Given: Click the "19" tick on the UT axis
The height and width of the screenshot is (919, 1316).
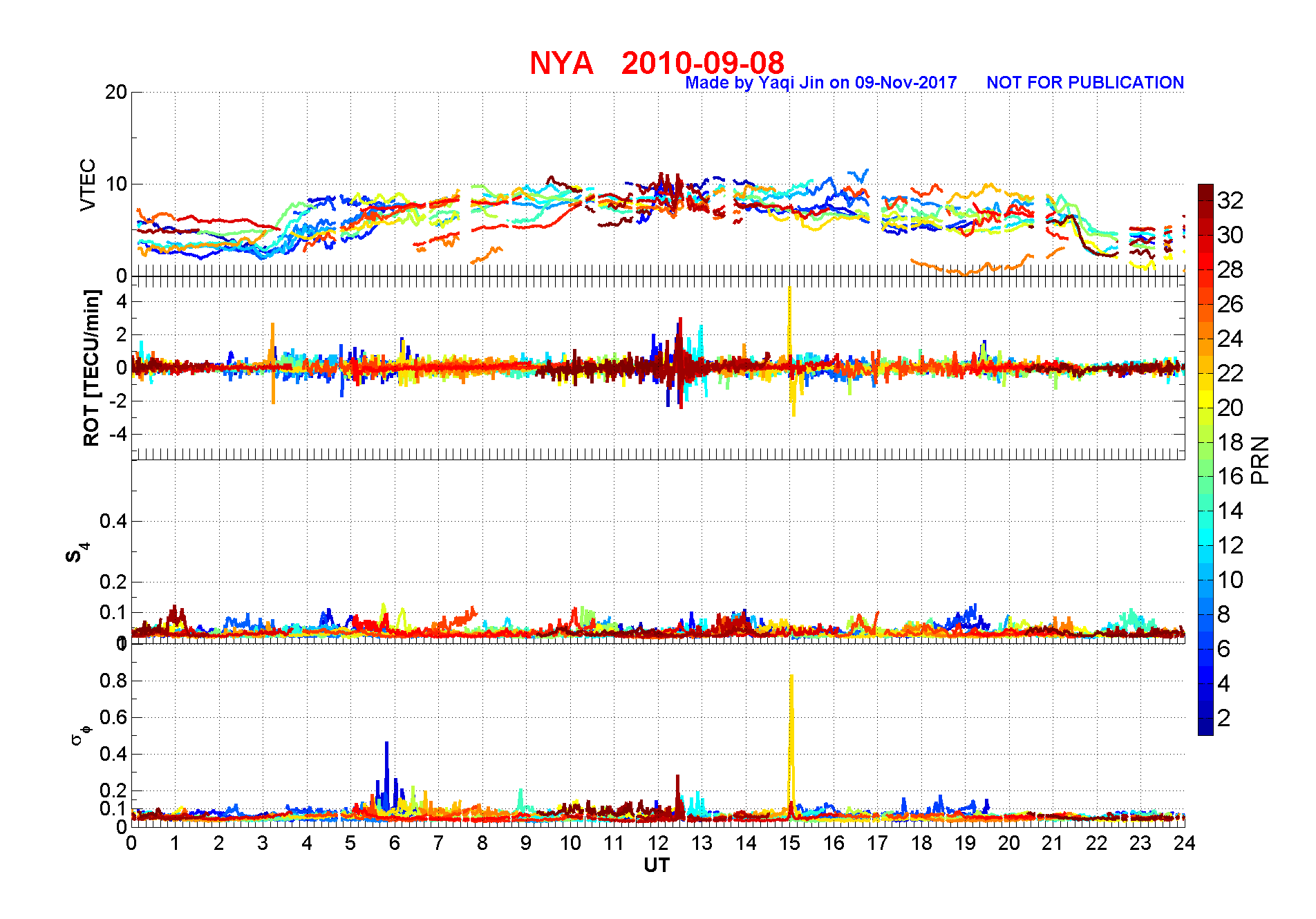Looking at the screenshot, I should pyautogui.click(x=965, y=844).
